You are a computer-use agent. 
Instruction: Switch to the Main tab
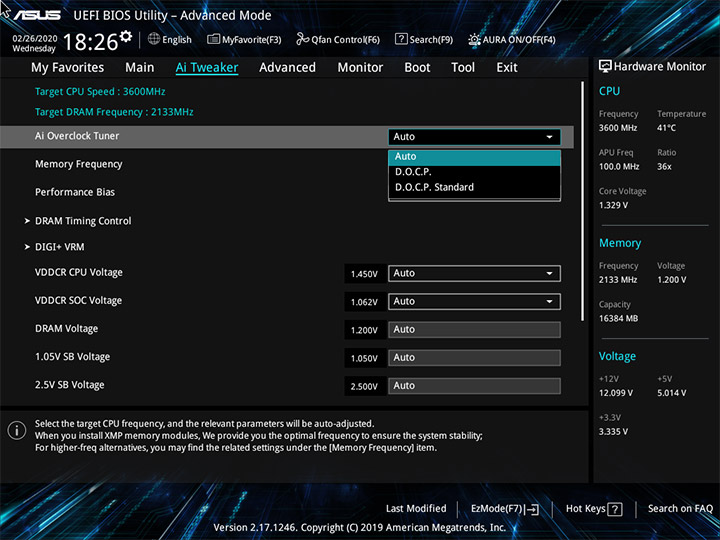coord(140,68)
